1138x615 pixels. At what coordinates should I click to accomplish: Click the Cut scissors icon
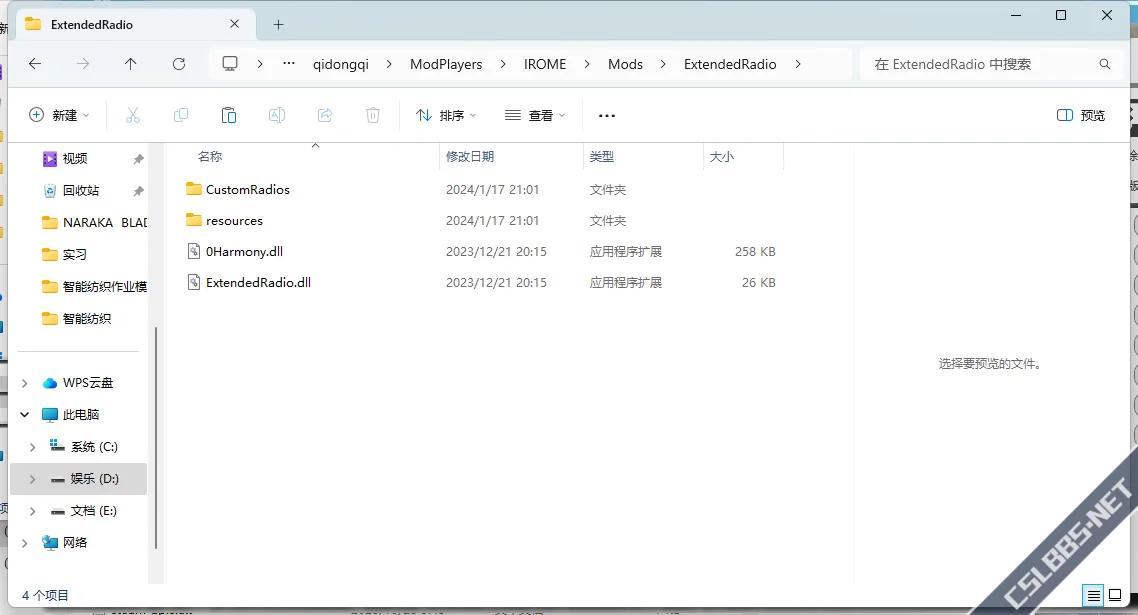(133, 115)
